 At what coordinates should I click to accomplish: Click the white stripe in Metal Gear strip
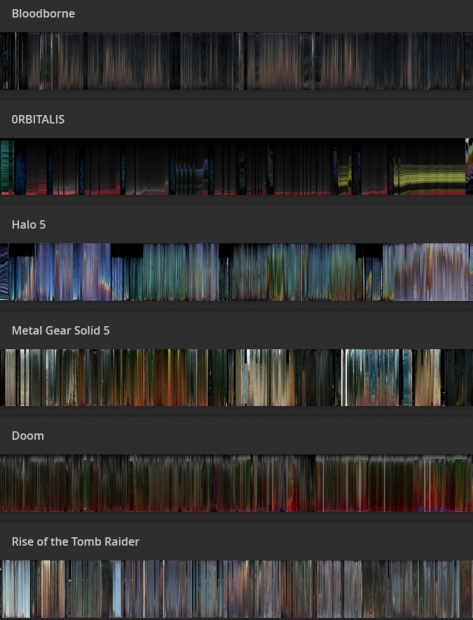click(343, 378)
